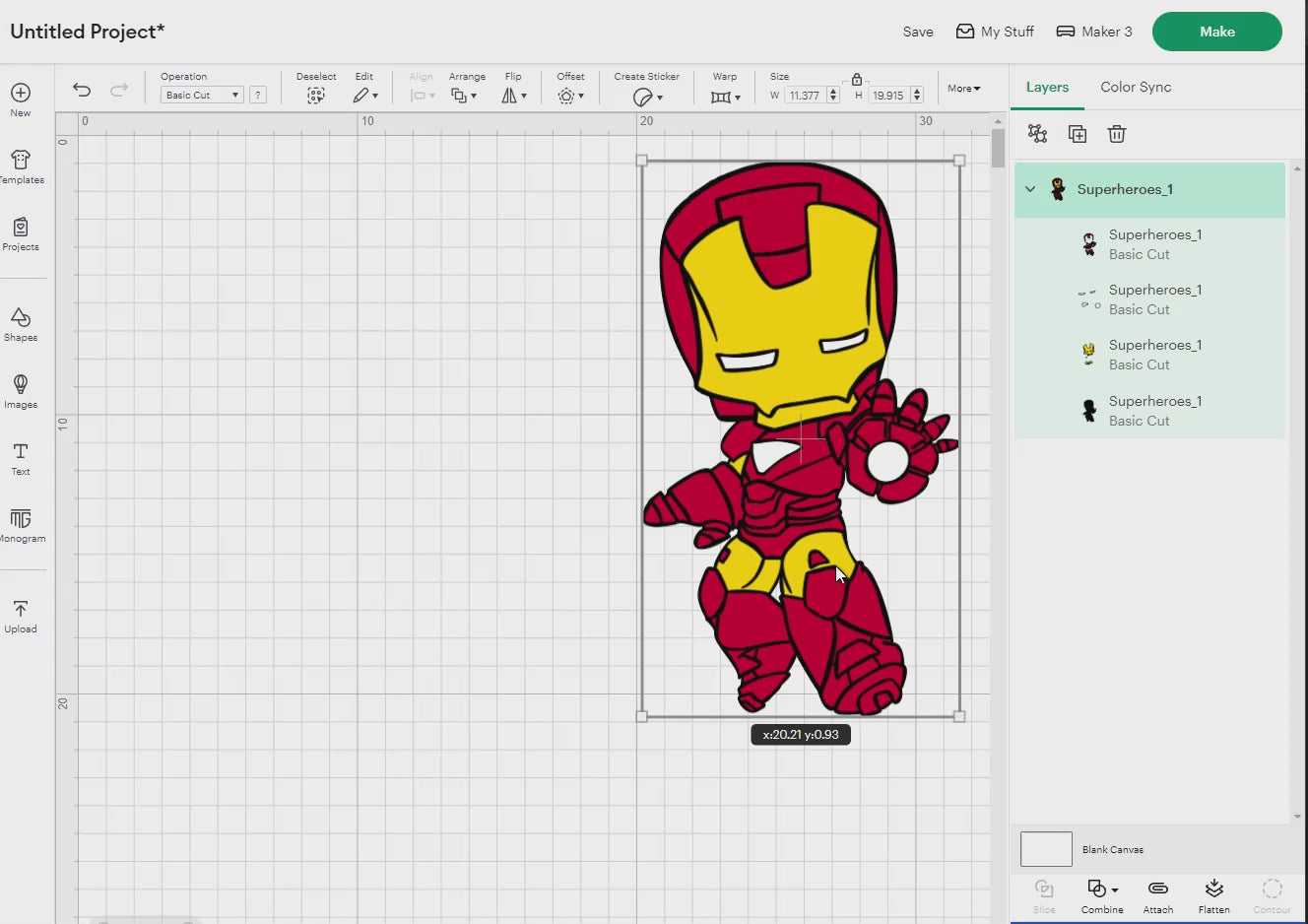Click the Contour button
The width and height of the screenshot is (1308, 924).
[x=1272, y=896]
